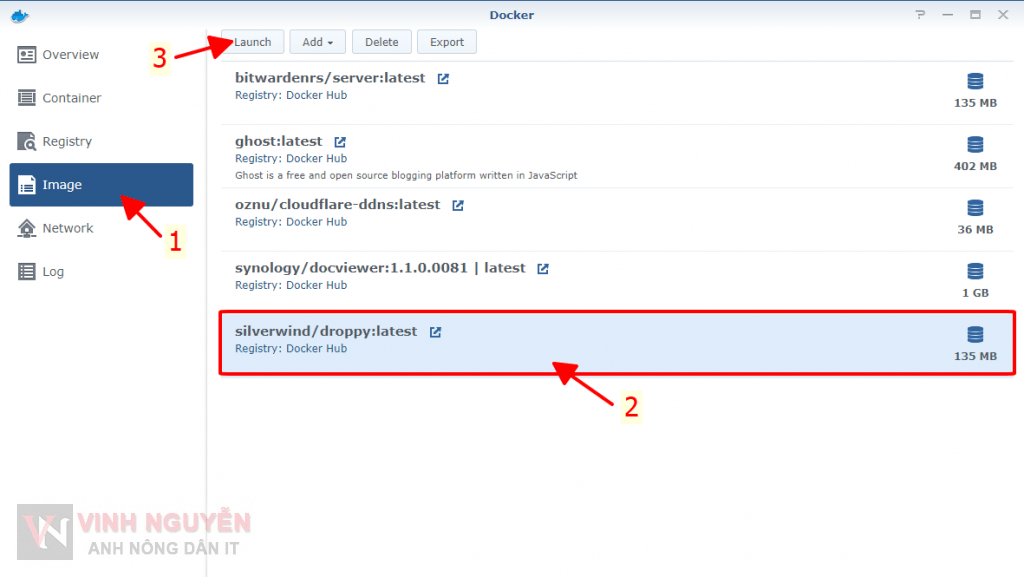Click the Docker whale icon in title bar
Viewport: 1024px width, 577px height.
click(x=18, y=15)
